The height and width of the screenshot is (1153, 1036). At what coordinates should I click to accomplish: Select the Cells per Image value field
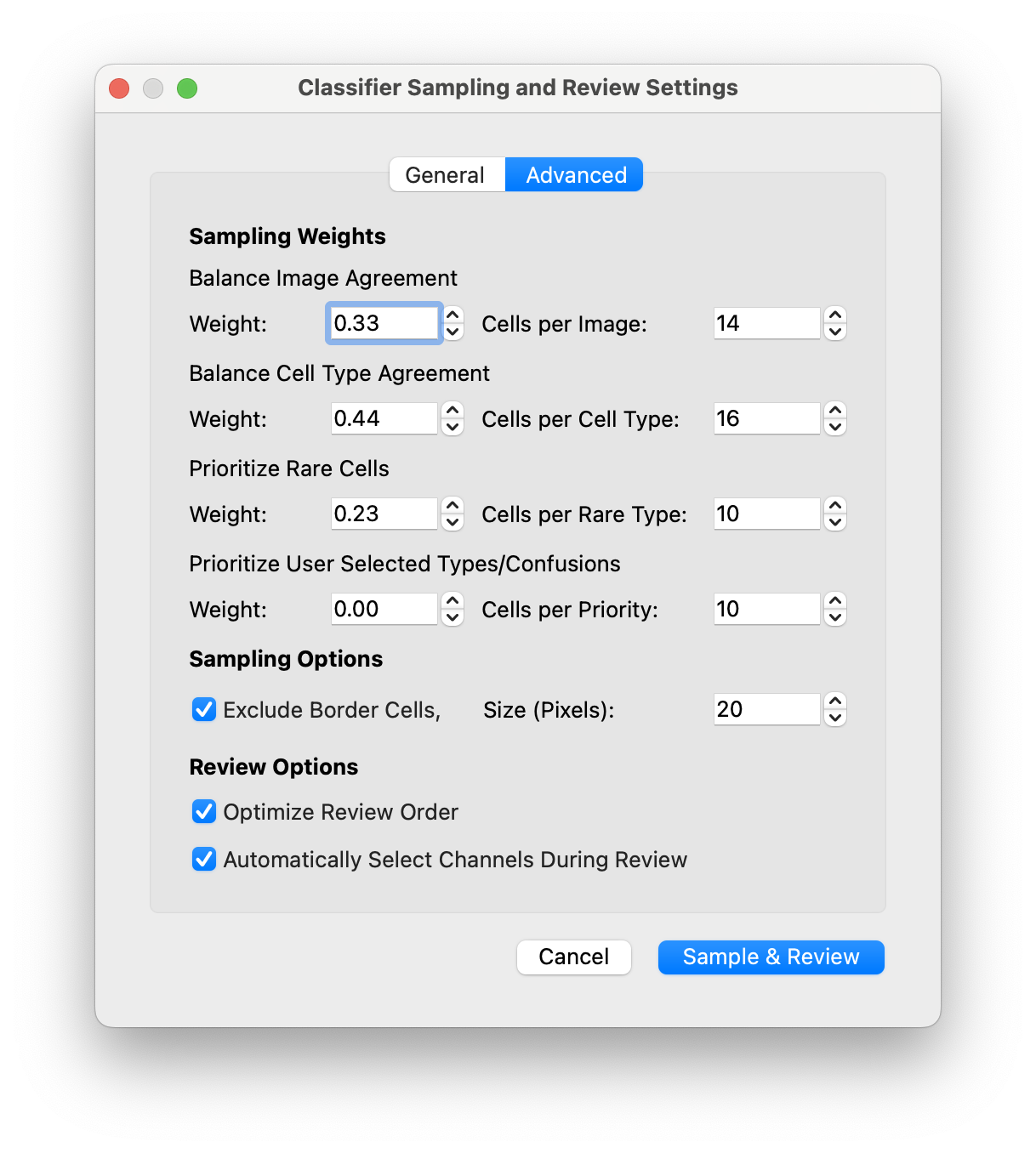tap(766, 323)
